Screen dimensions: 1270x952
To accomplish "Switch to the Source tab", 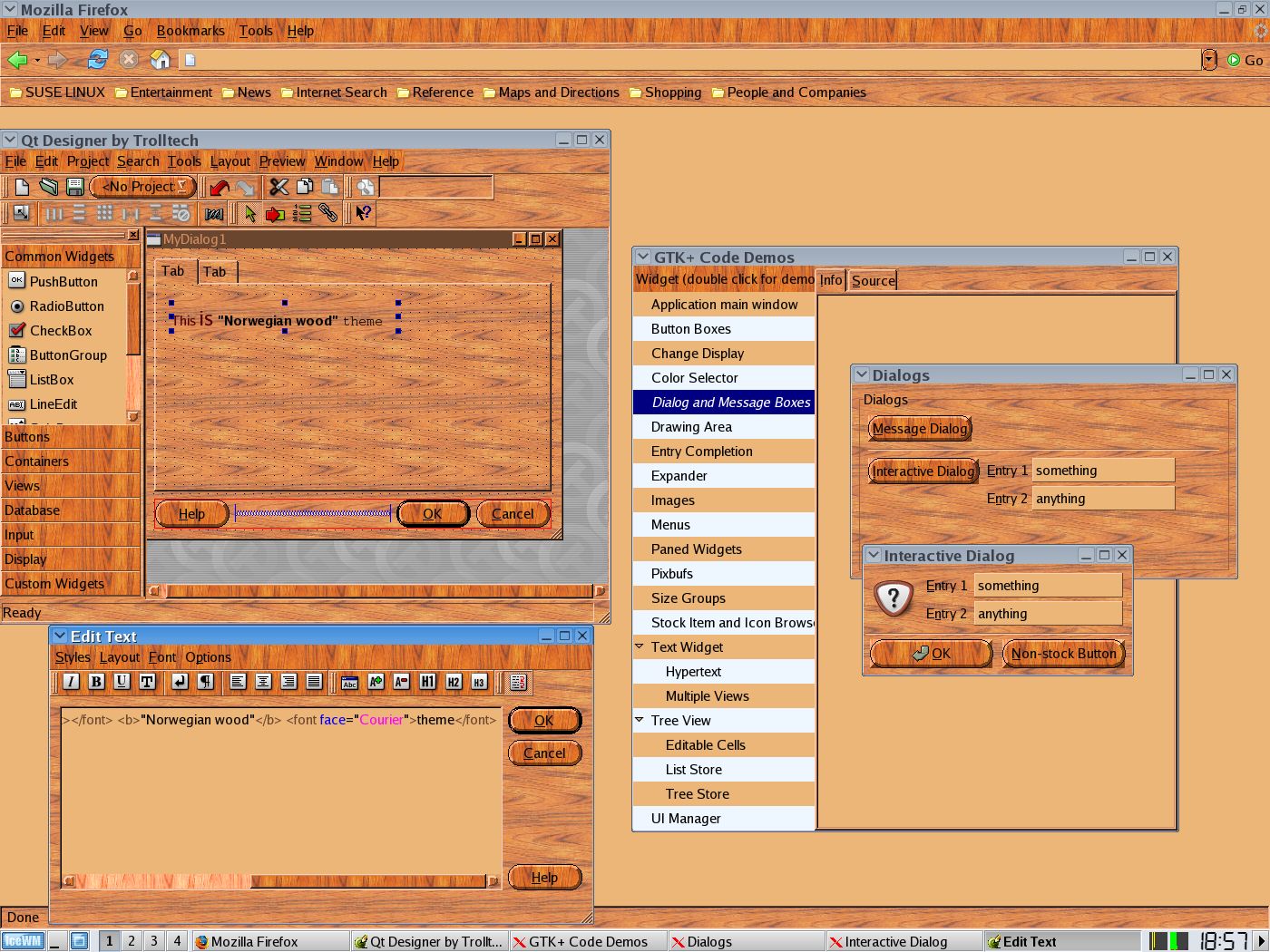I will tap(873, 281).
